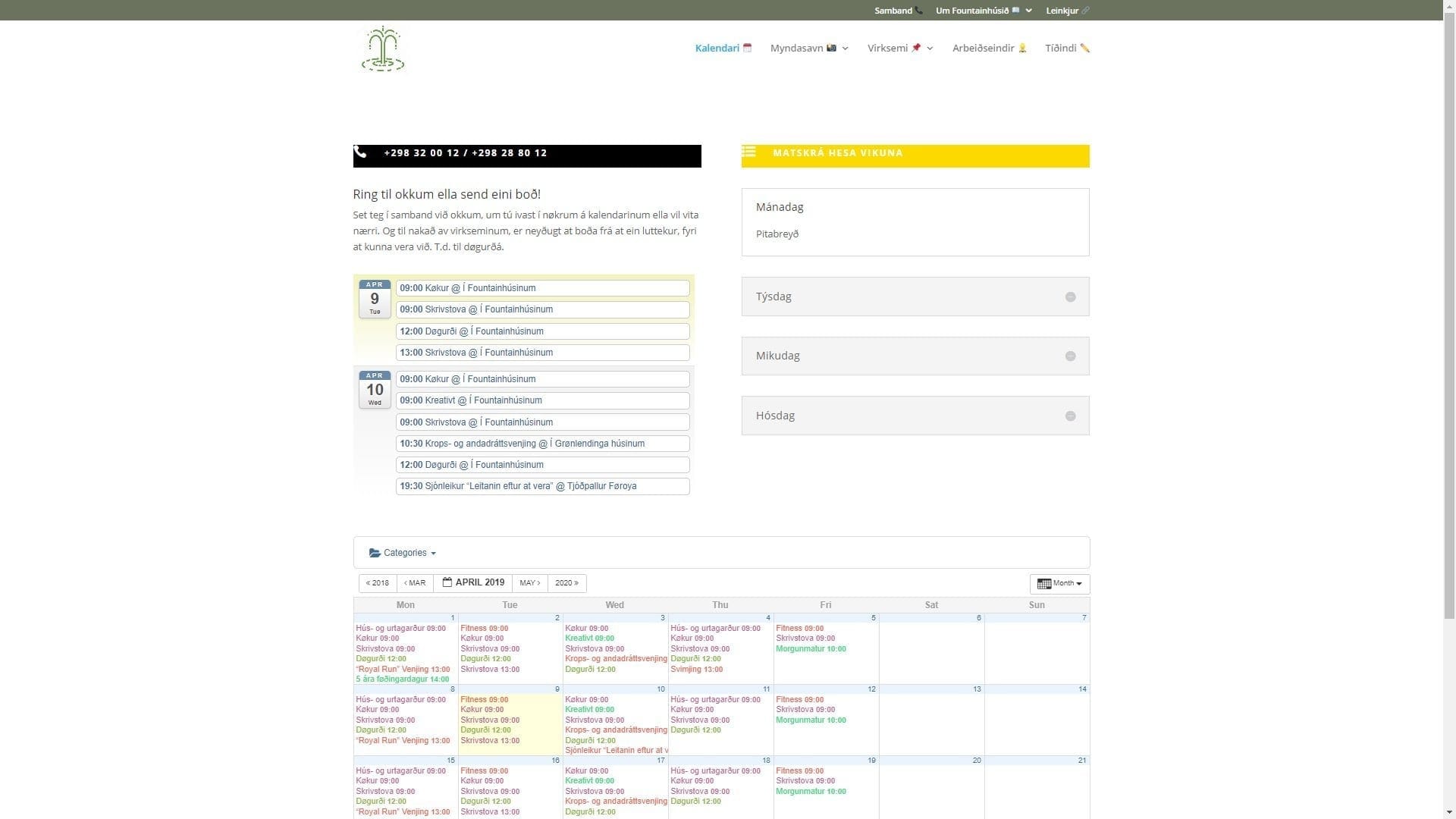The image size is (1456, 819).
Task: Click the page's vertical scrollbar
Action: 1449,303
